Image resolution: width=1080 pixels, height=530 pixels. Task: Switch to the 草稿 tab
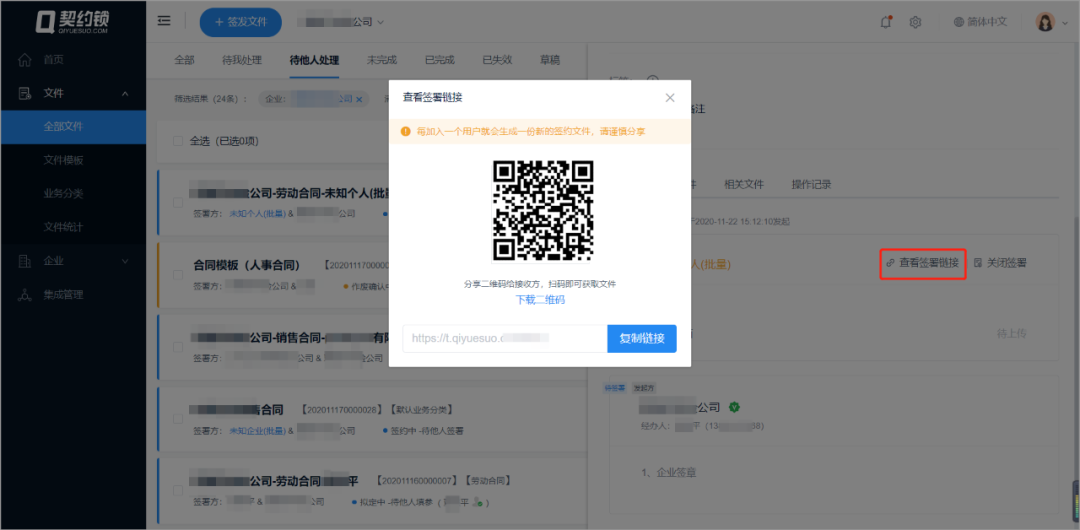point(550,60)
